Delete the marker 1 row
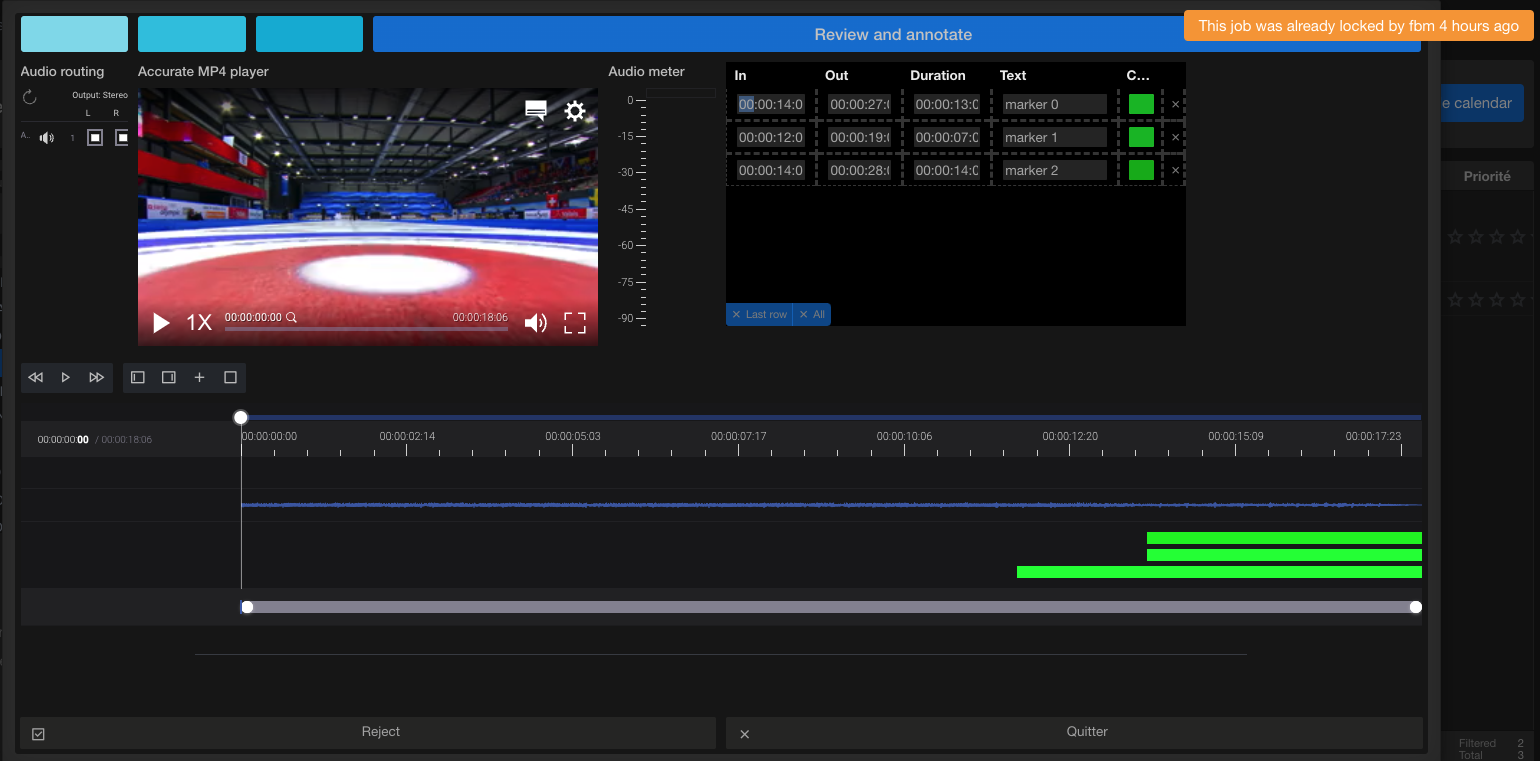1540x761 pixels. [1176, 137]
